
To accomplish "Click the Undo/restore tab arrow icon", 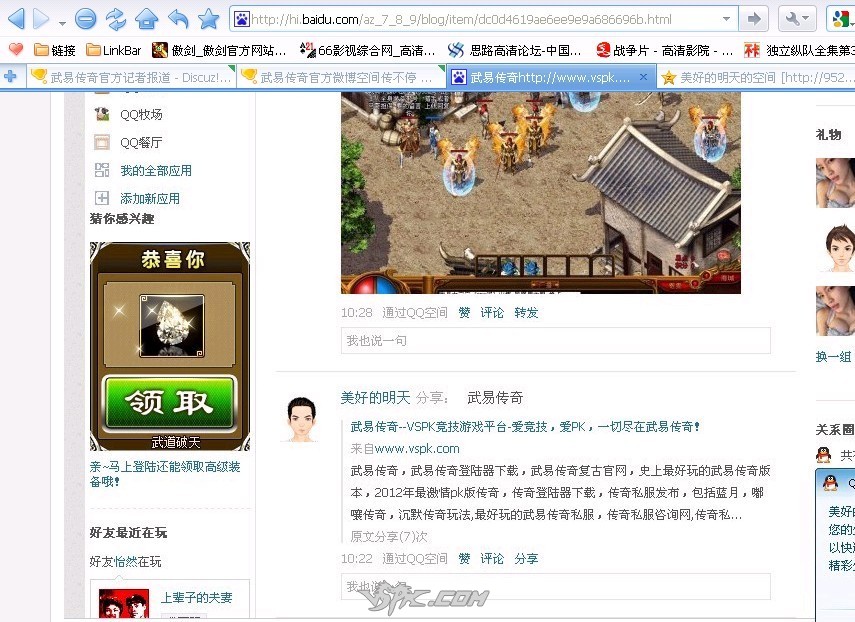I will pos(178,19).
